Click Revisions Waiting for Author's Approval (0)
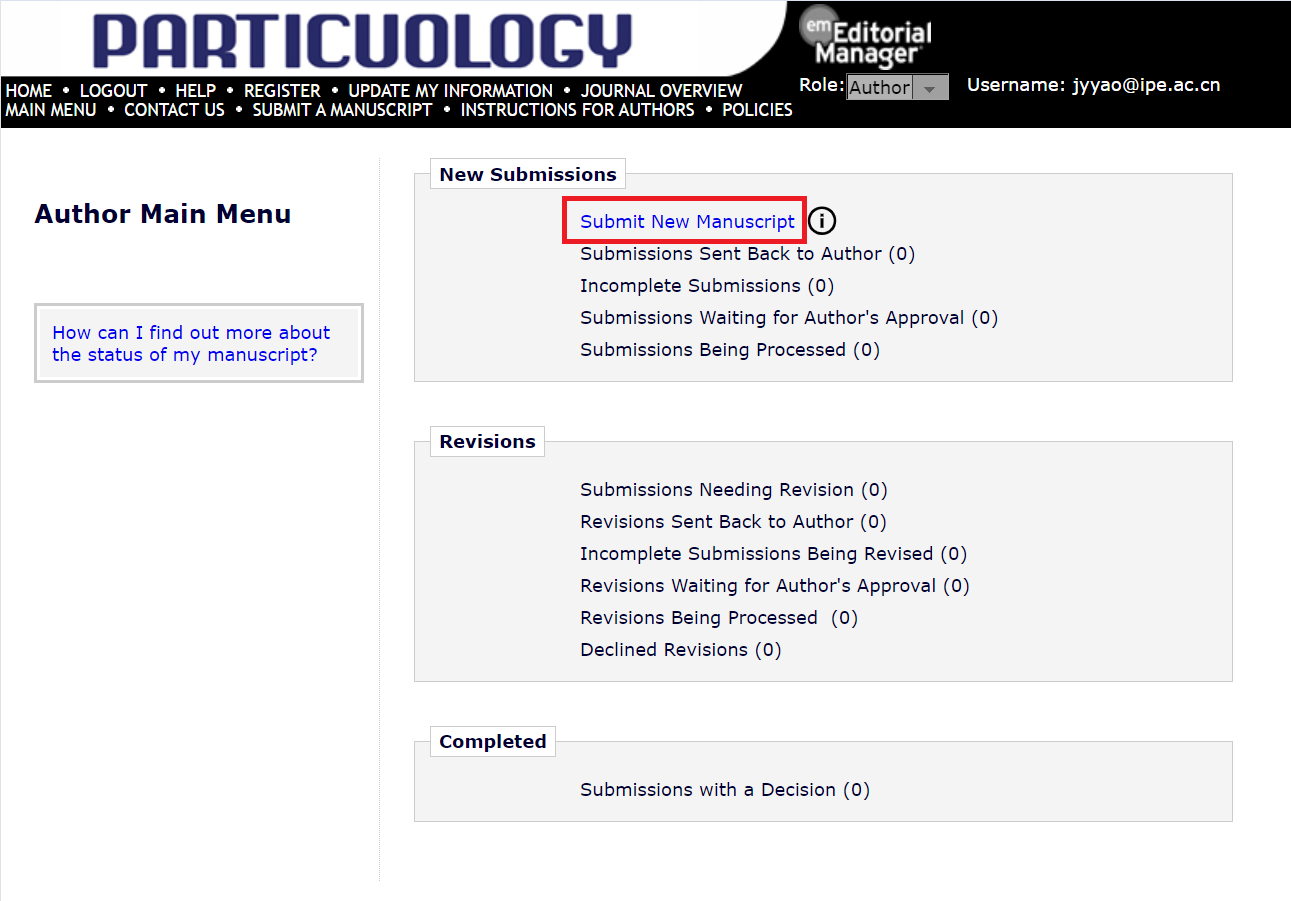The height and width of the screenshot is (901, 1291). point(775,586)
